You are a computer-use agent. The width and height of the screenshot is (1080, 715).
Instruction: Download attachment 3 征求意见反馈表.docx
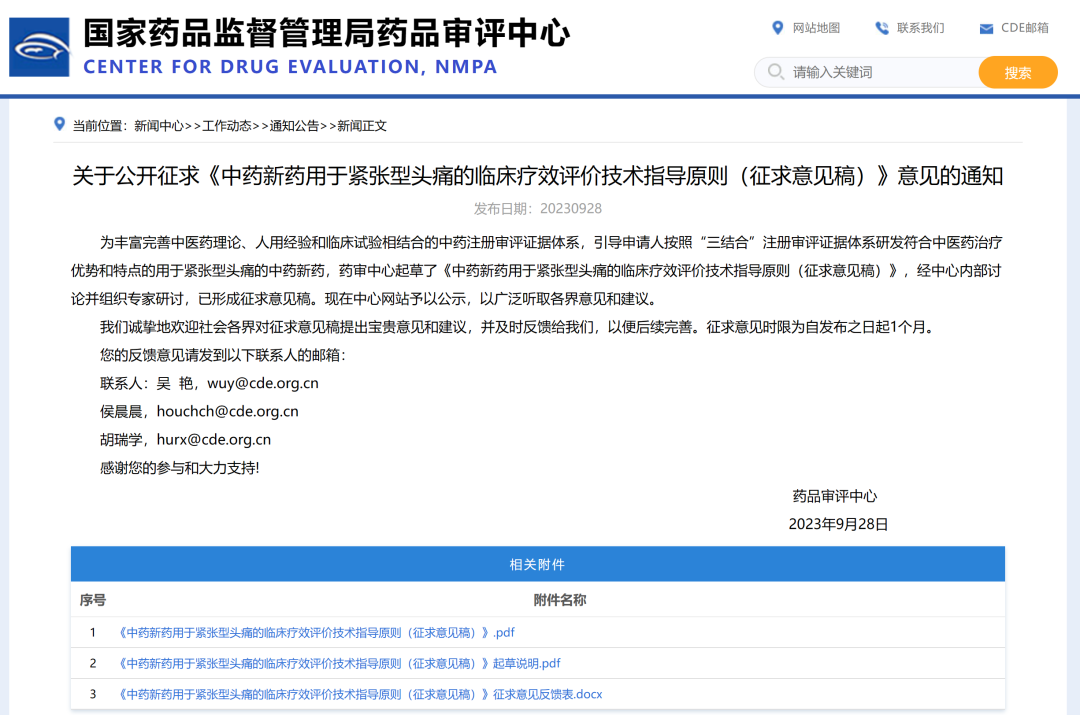(359, 694)
